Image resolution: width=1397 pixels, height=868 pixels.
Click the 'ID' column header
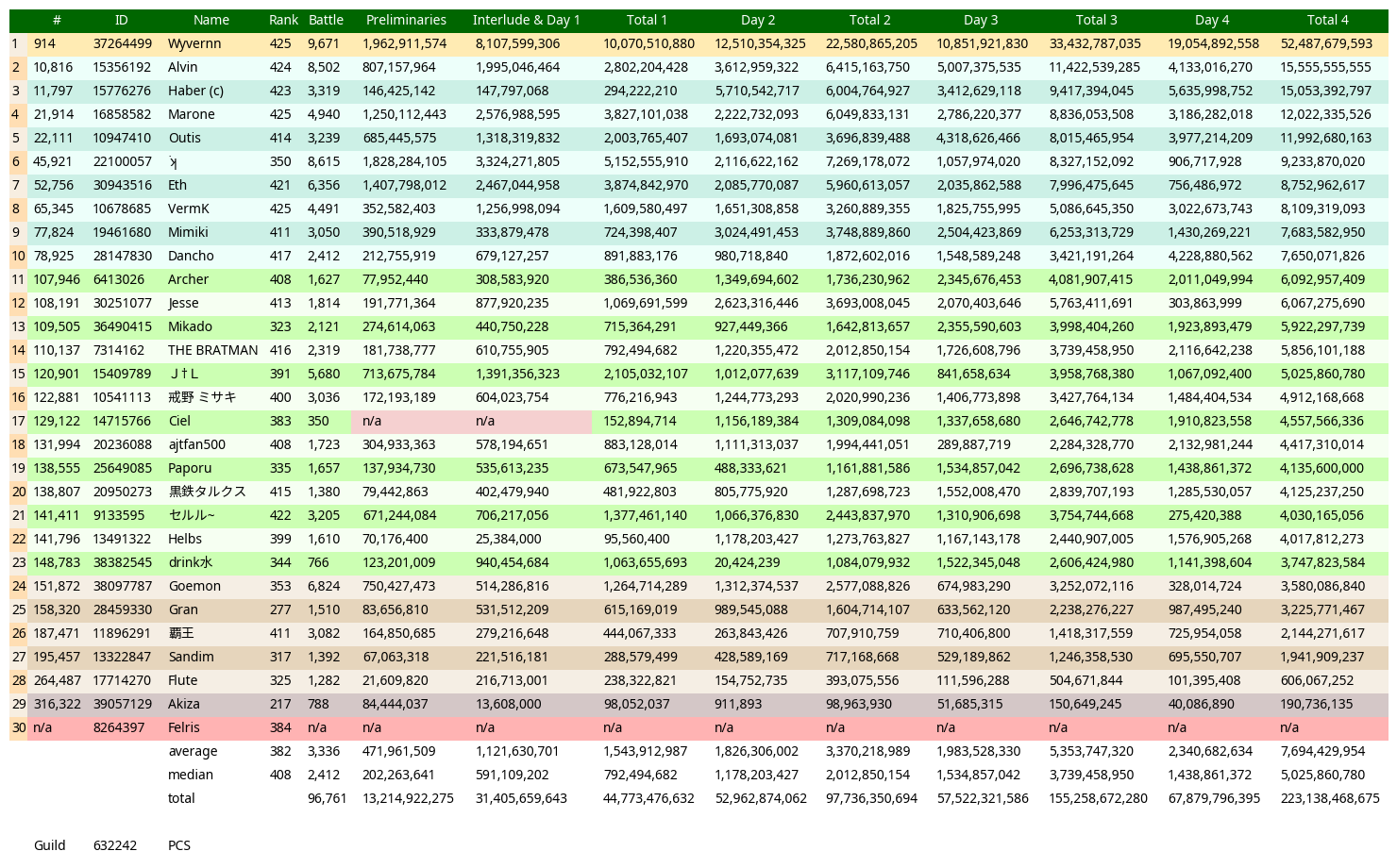click(122, 20)
